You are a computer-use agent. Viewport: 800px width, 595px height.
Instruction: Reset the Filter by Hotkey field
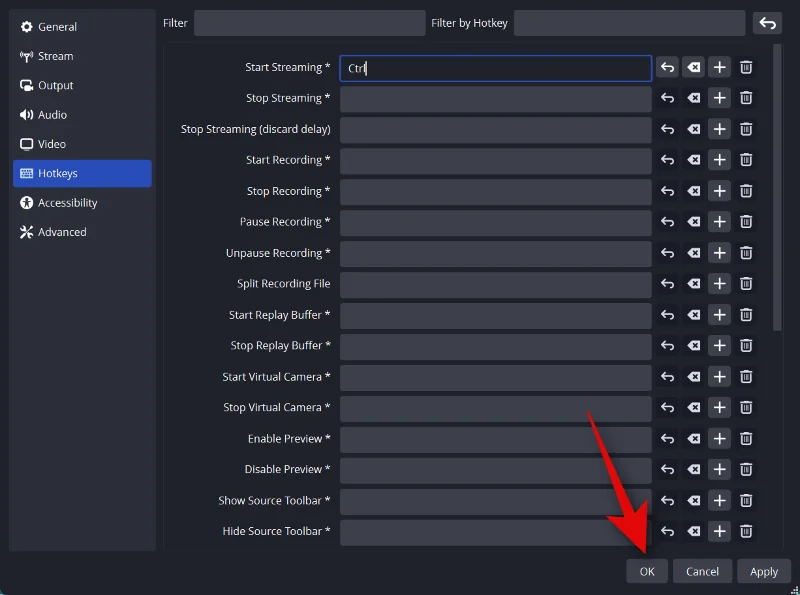coord(767,23)
